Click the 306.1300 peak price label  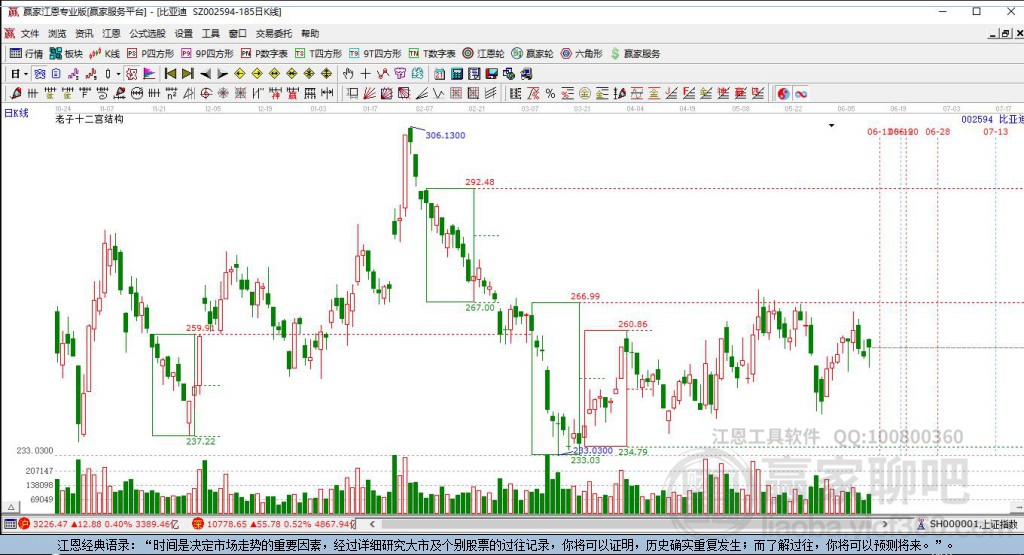[445, 135]
